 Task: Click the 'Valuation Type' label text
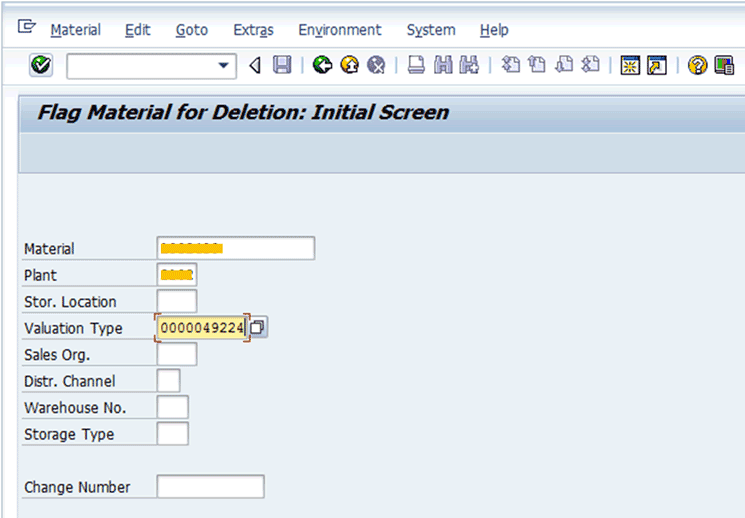(x=73, y=328)
